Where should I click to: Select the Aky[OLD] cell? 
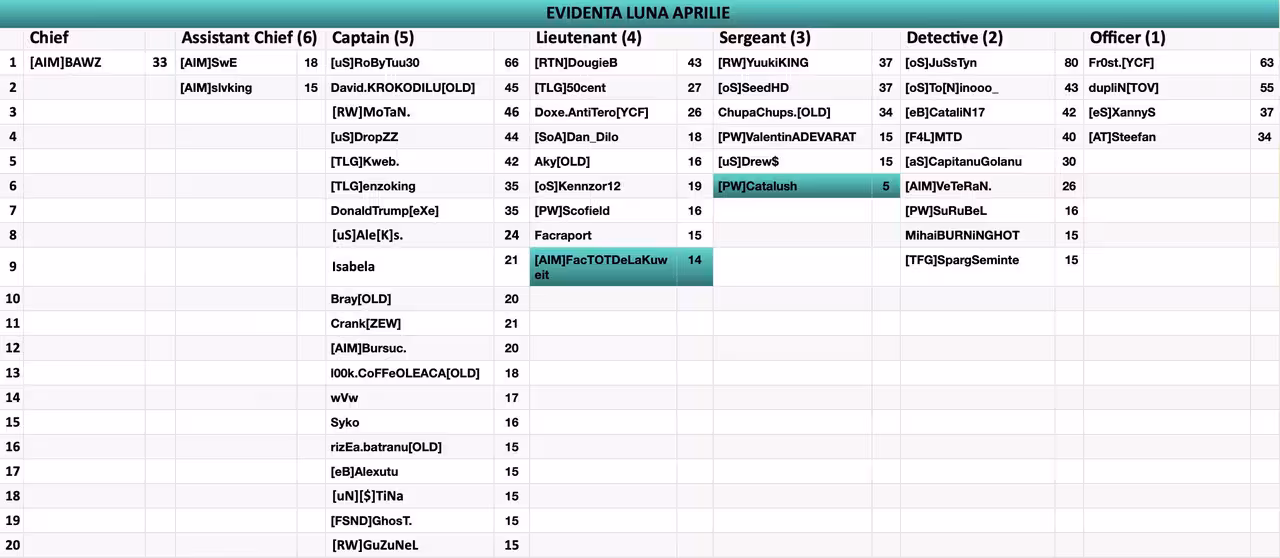point(603,161)
